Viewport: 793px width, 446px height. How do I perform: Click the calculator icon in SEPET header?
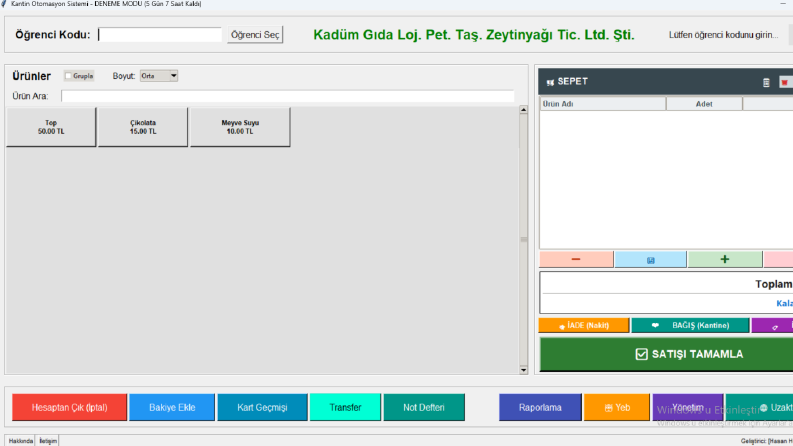766,82
